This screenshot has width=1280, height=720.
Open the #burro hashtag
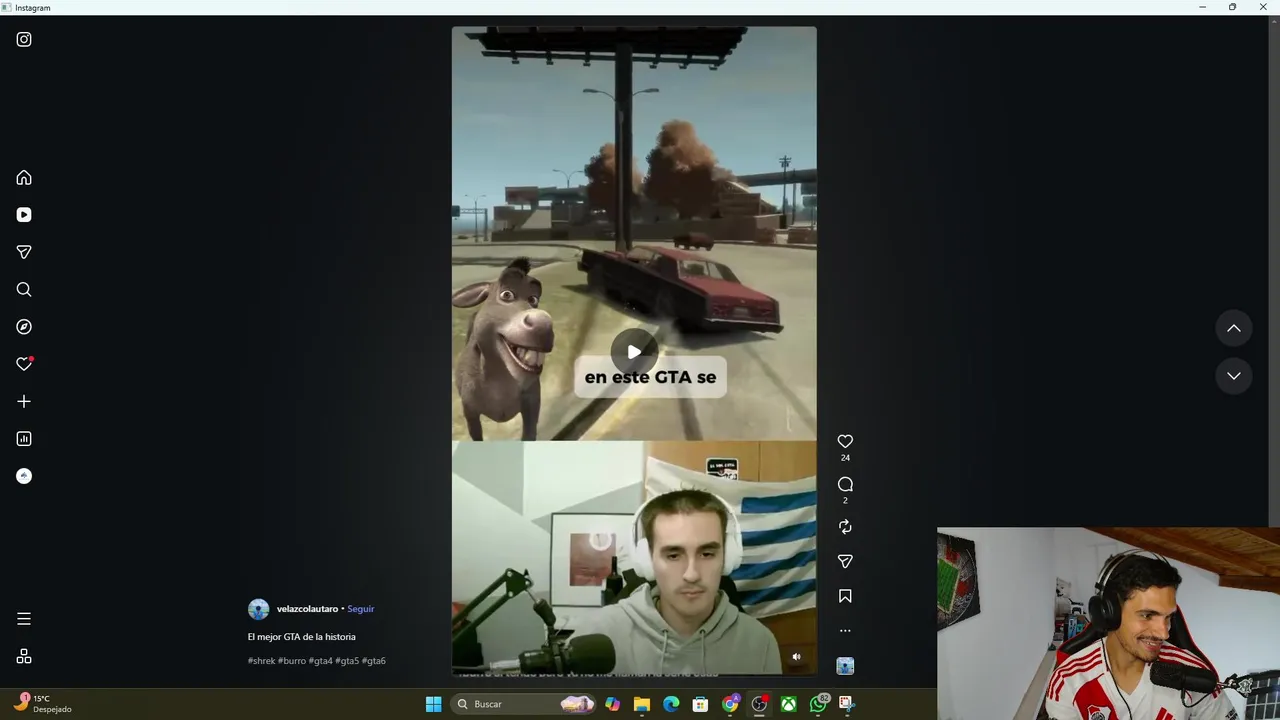(x=292, y=661)
